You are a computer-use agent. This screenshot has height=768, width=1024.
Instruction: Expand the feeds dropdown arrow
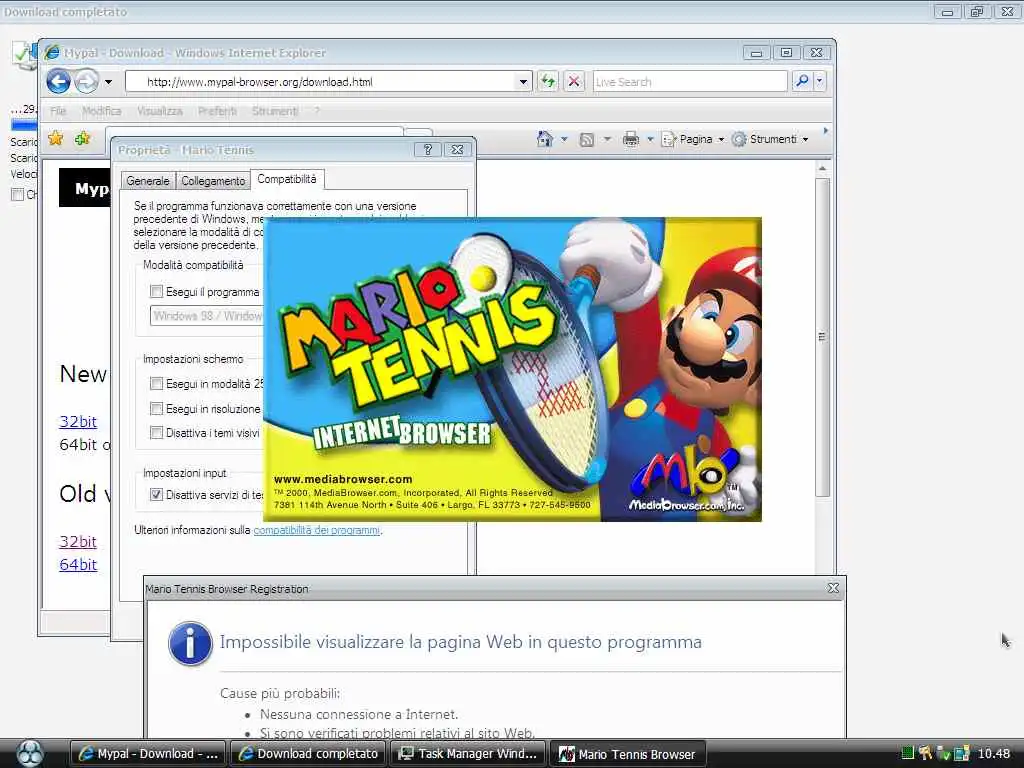click(x=607, y=139)
